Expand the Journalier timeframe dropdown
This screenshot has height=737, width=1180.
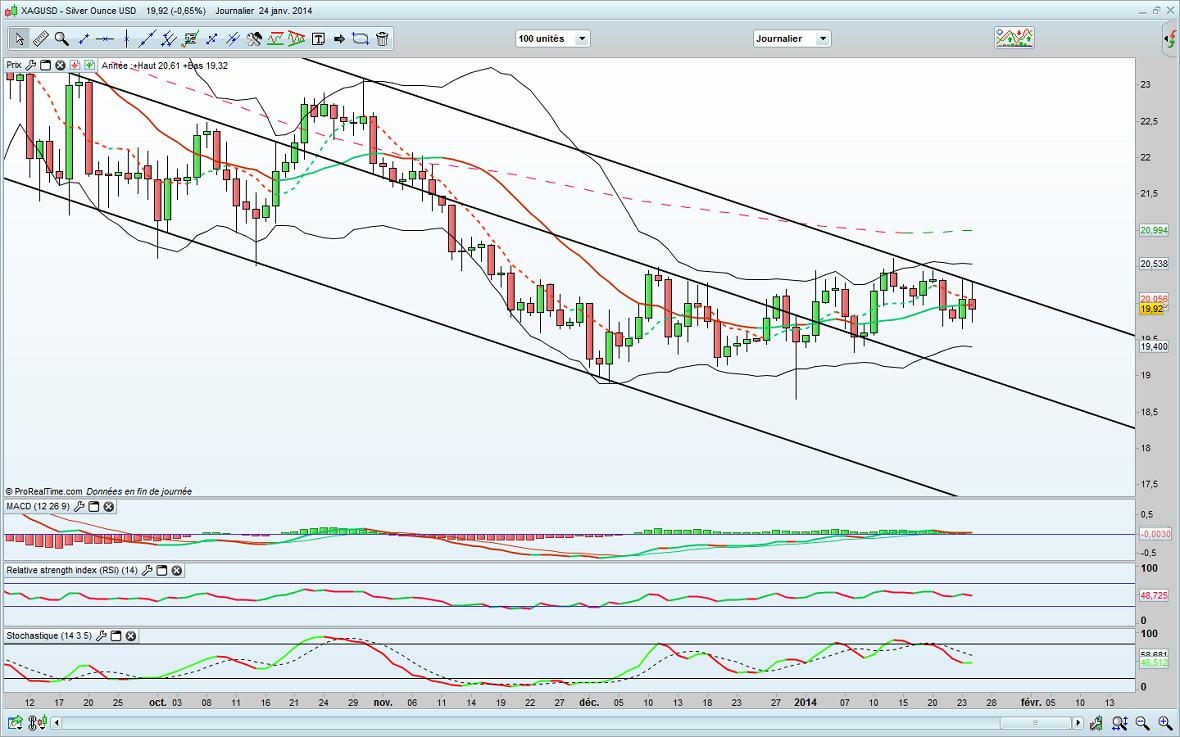click(822, 39)
